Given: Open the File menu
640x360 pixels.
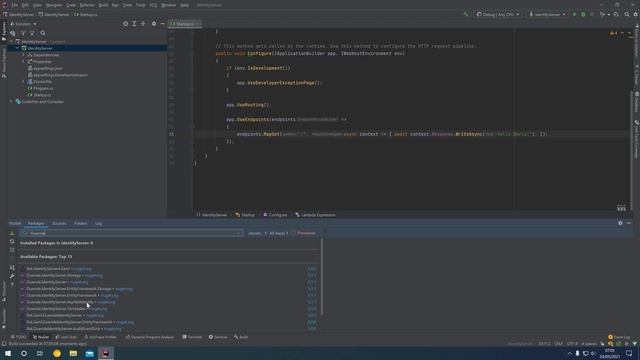Looking at the screenshot, I should click(15, 5).
